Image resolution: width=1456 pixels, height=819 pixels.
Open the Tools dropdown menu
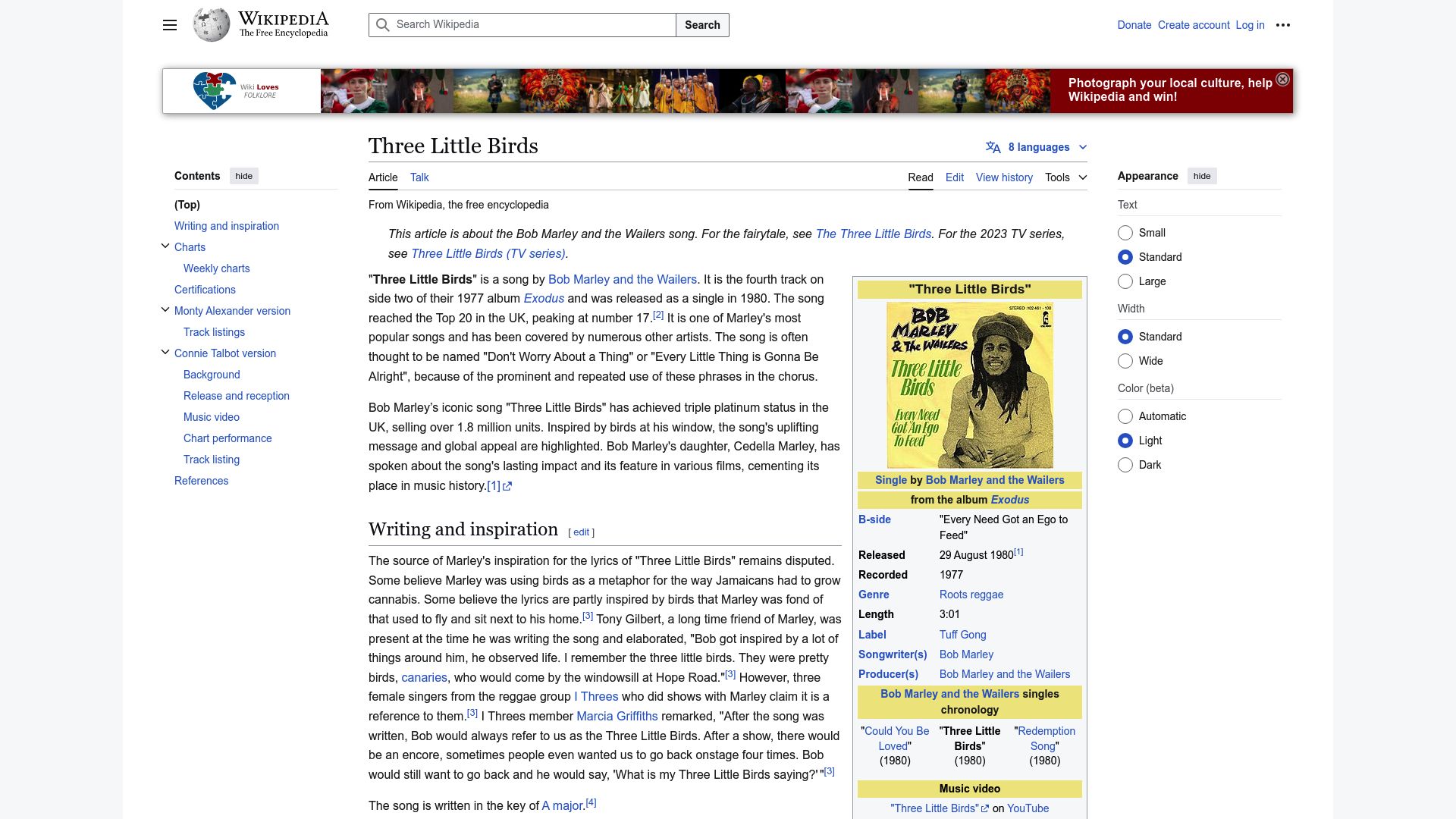point(1065,177)
